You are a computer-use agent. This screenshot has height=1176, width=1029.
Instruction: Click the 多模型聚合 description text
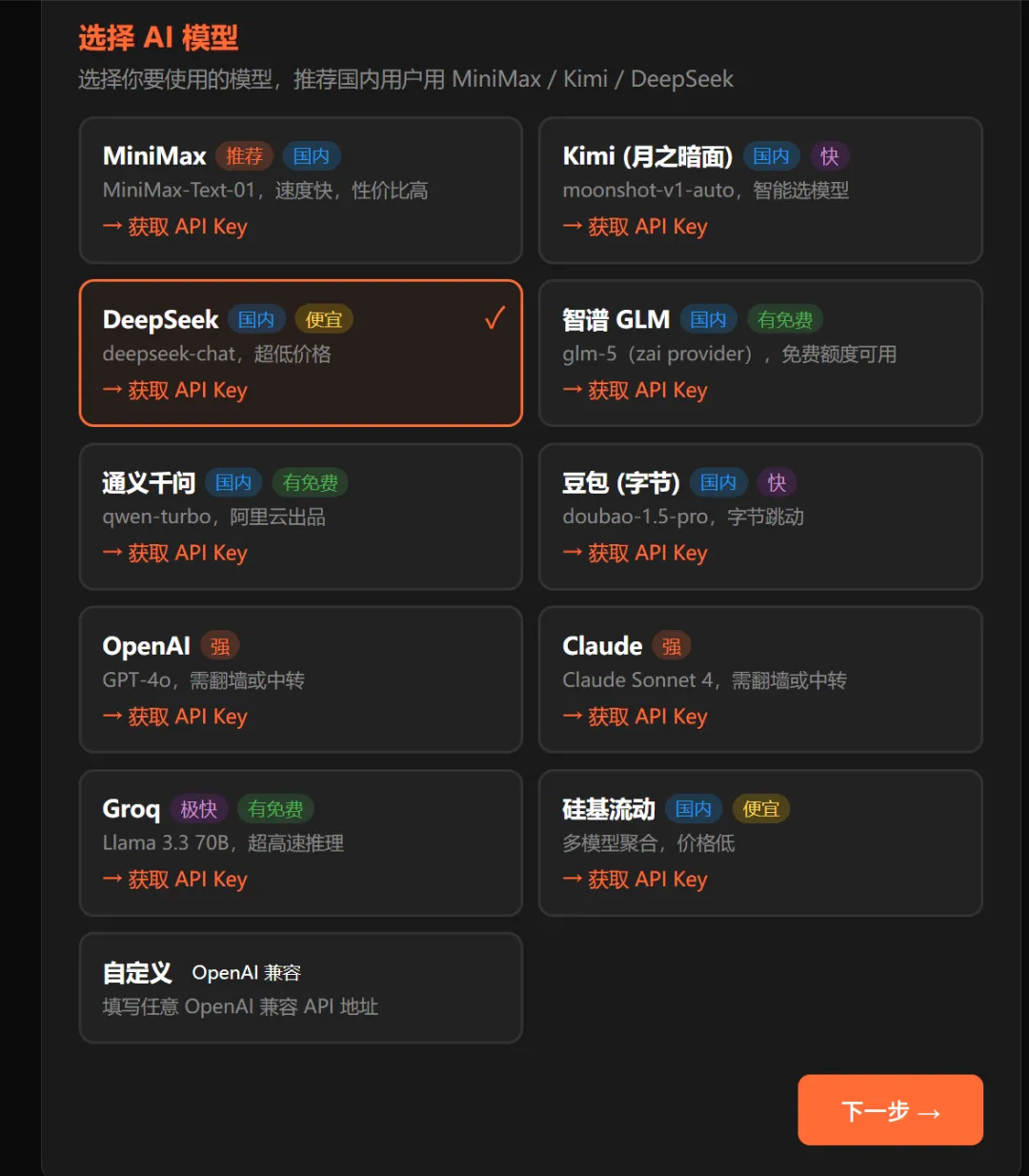click(x=649, y=843)
